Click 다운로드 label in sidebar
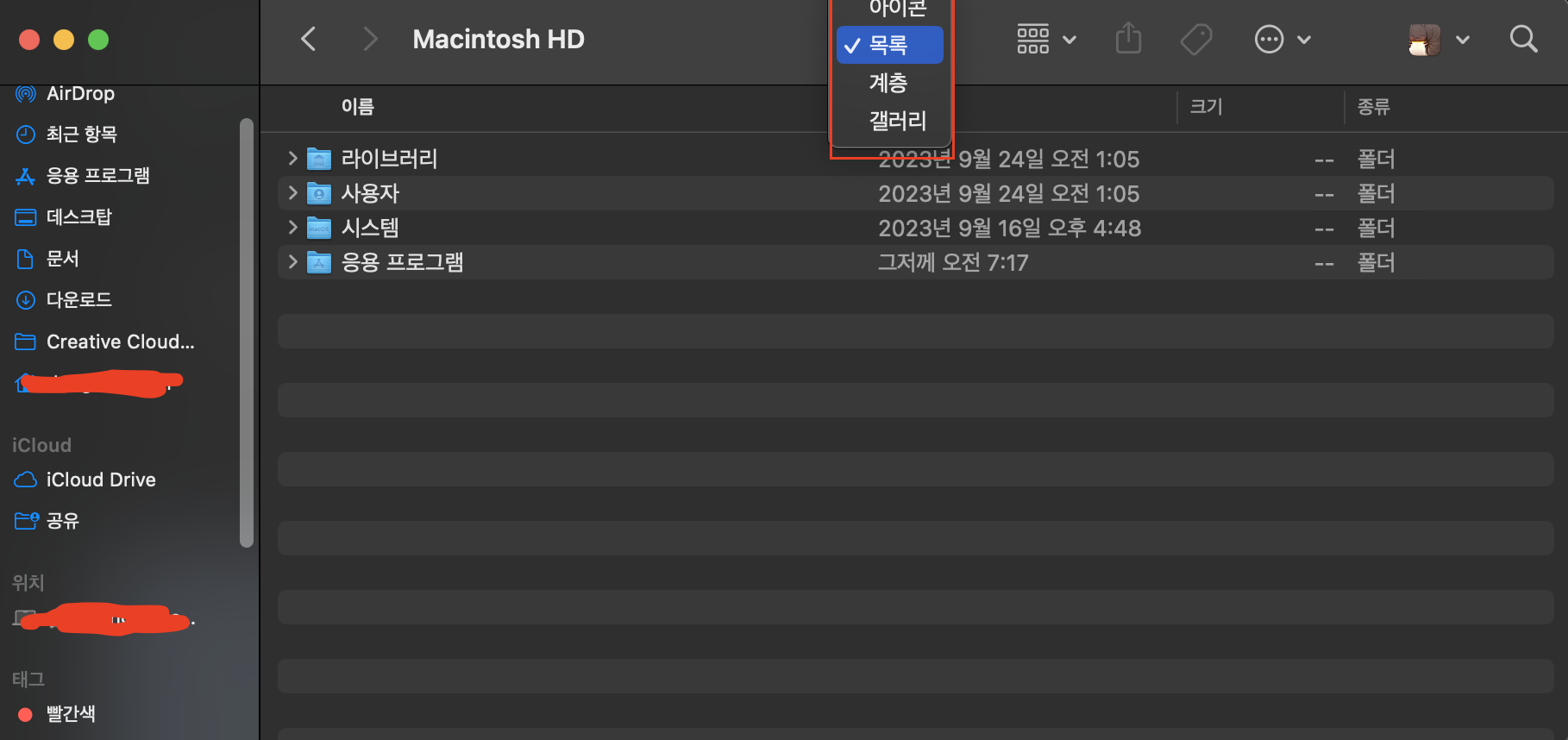The width and height of the screenshot is (1568, 740). tap(79, 299)
